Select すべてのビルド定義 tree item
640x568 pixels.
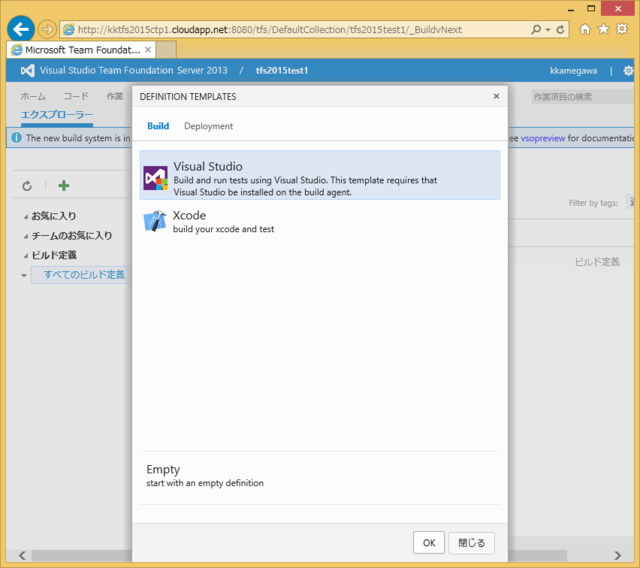point(82,275)
